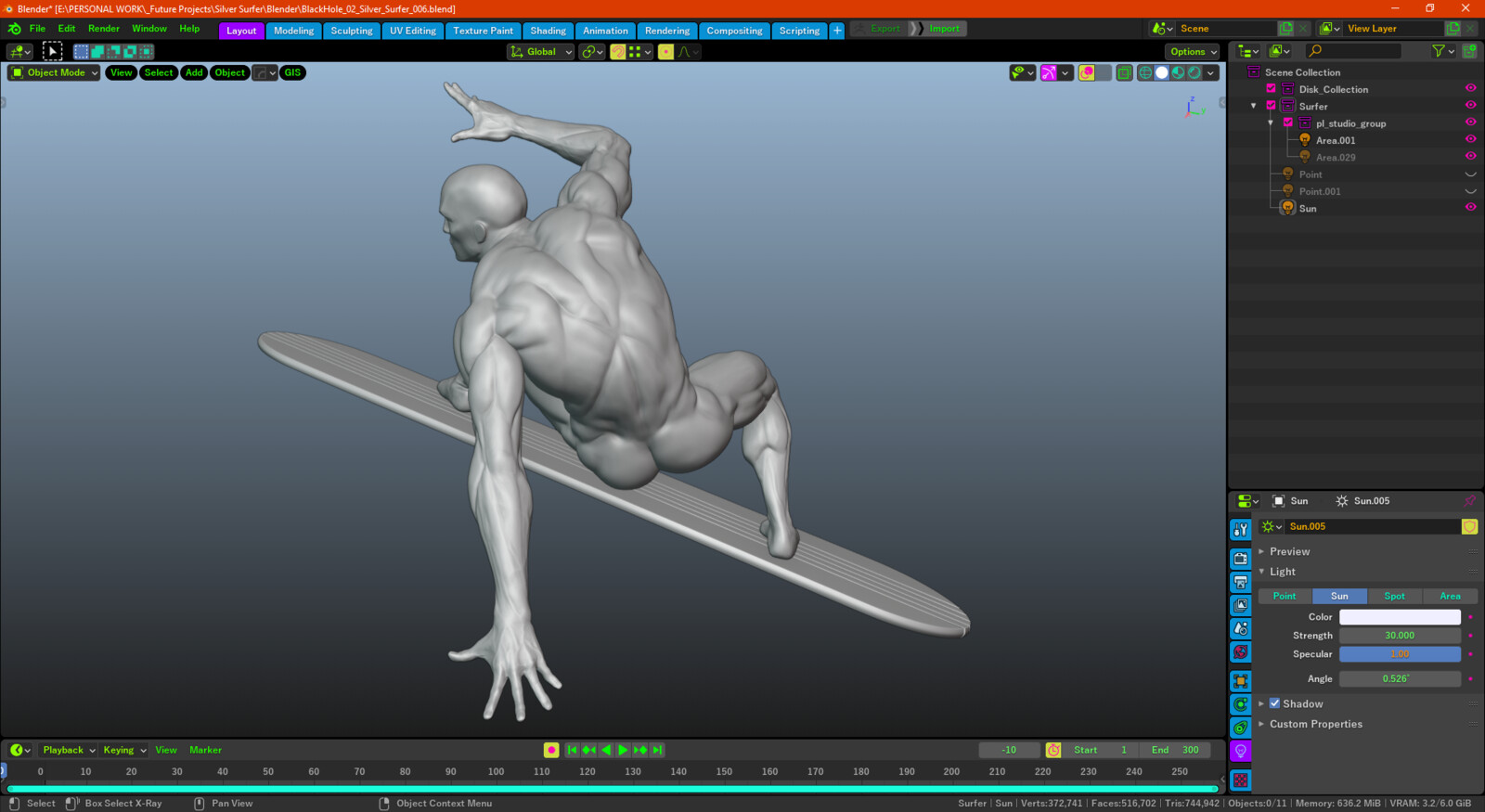This screenshot has height=812, width=1485.
Task: Open the View Layer properties tab
Action: point(1241,605)
